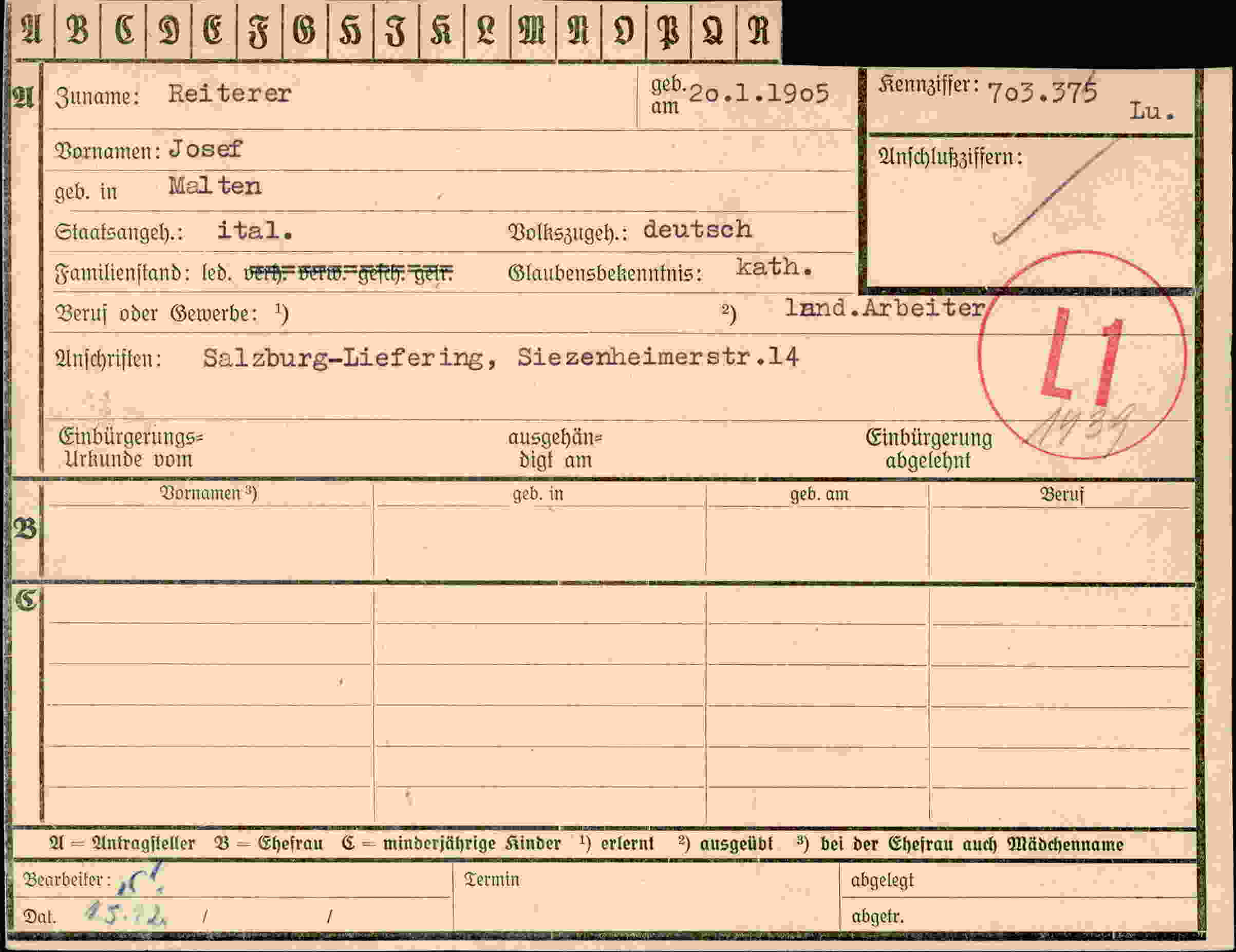Click the struck-out word 'verh.'
Viewport: 1236px width, 952px height.
[265, 274]
